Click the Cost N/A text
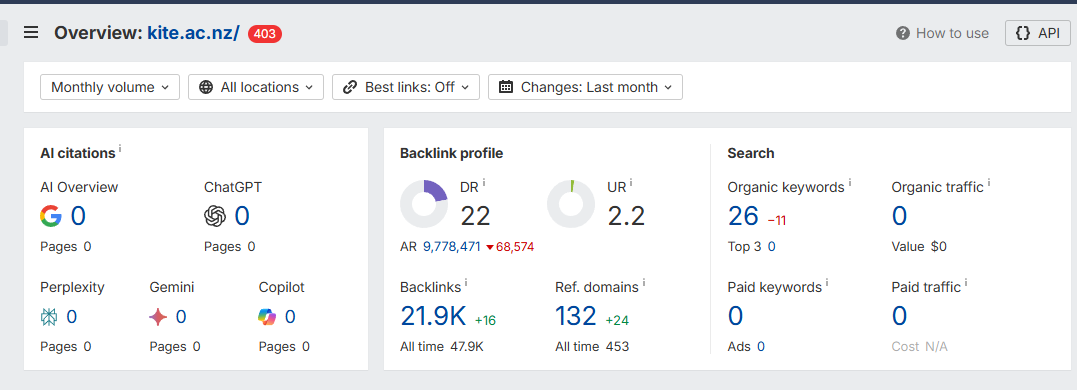Screen dimensions: 1077x390 coord(920,347)
